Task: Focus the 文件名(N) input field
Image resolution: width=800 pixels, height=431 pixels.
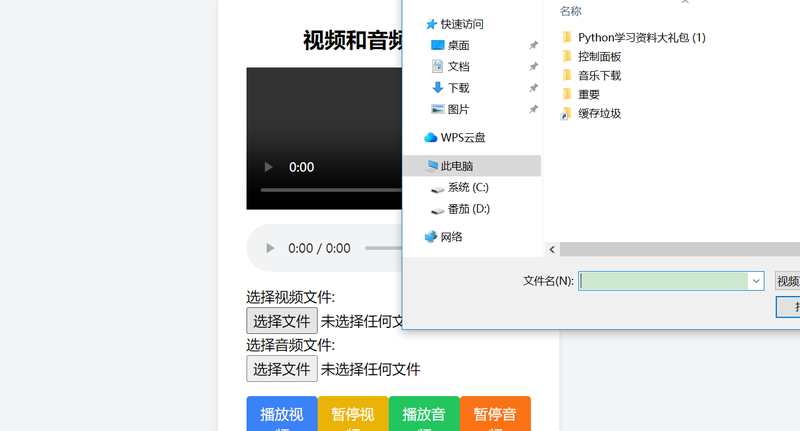Action: tap(663, 281)
